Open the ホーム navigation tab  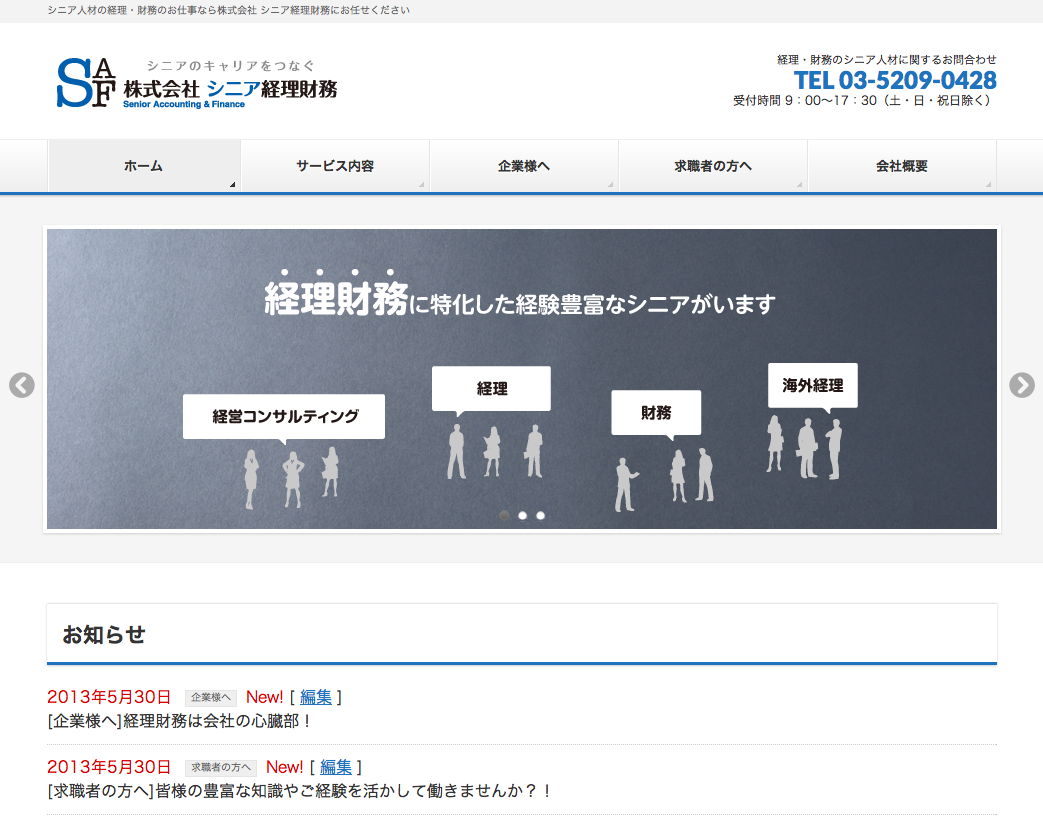tap(144, 166)
